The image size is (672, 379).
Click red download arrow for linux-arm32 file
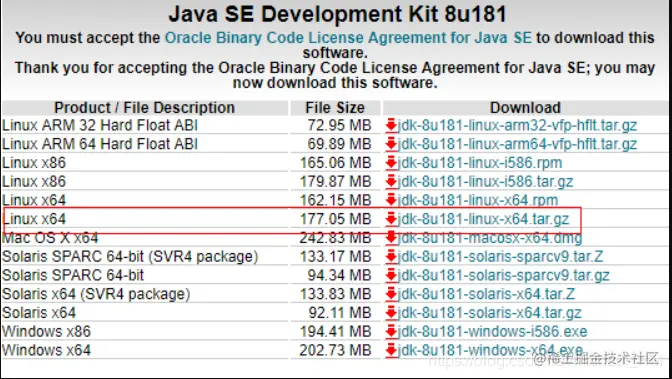[x=391, y=126]
